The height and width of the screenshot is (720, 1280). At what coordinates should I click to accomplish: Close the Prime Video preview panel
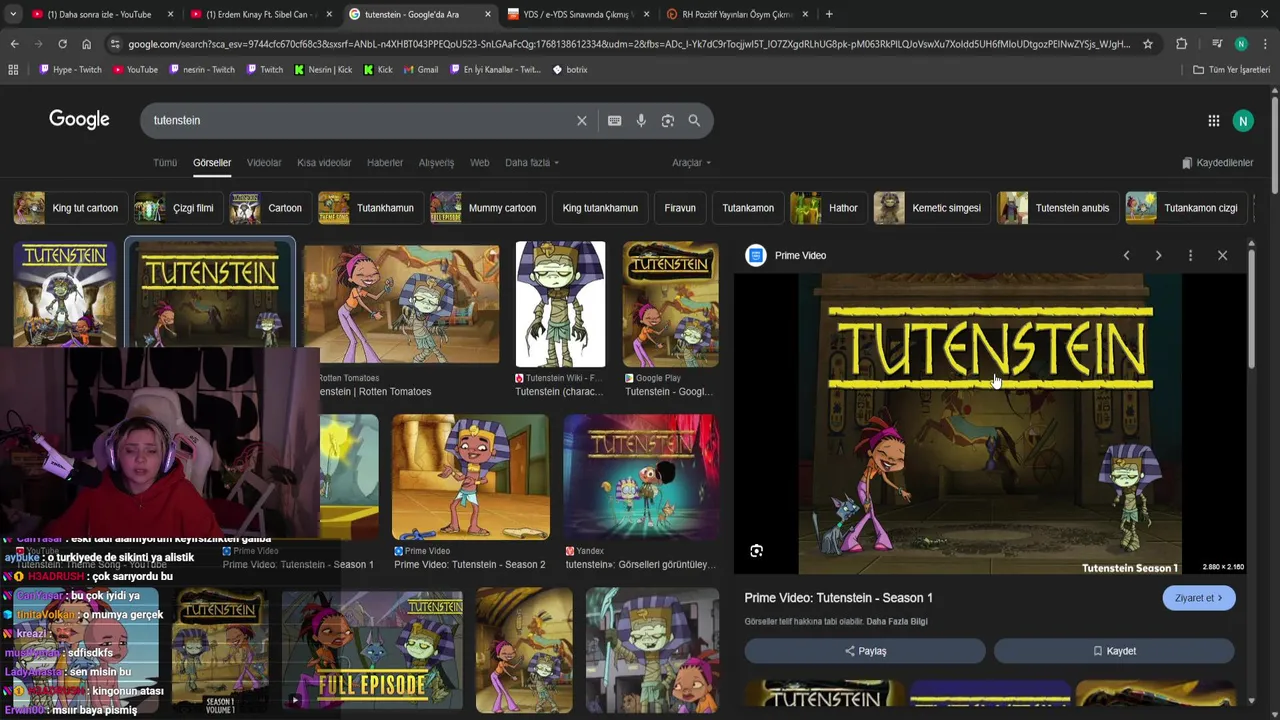coord(1222,255)
